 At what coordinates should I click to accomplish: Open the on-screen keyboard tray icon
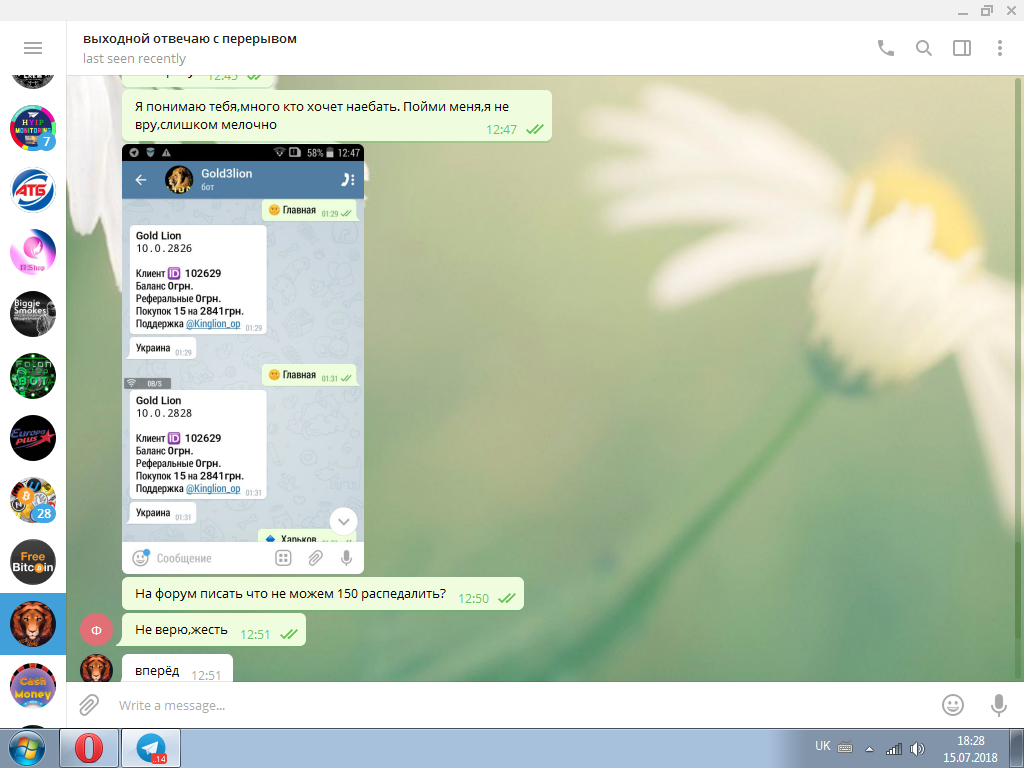click(845, 747)
